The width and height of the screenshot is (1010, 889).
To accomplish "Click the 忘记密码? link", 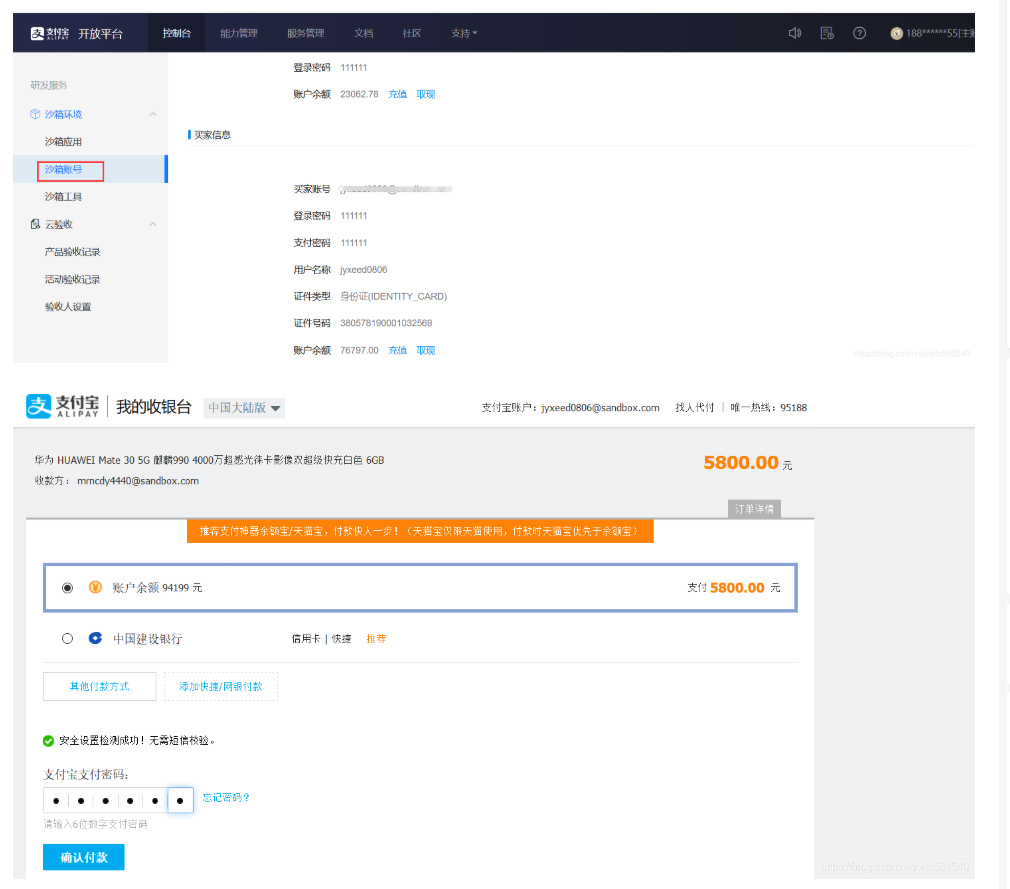I will click(x=226, y=798).
